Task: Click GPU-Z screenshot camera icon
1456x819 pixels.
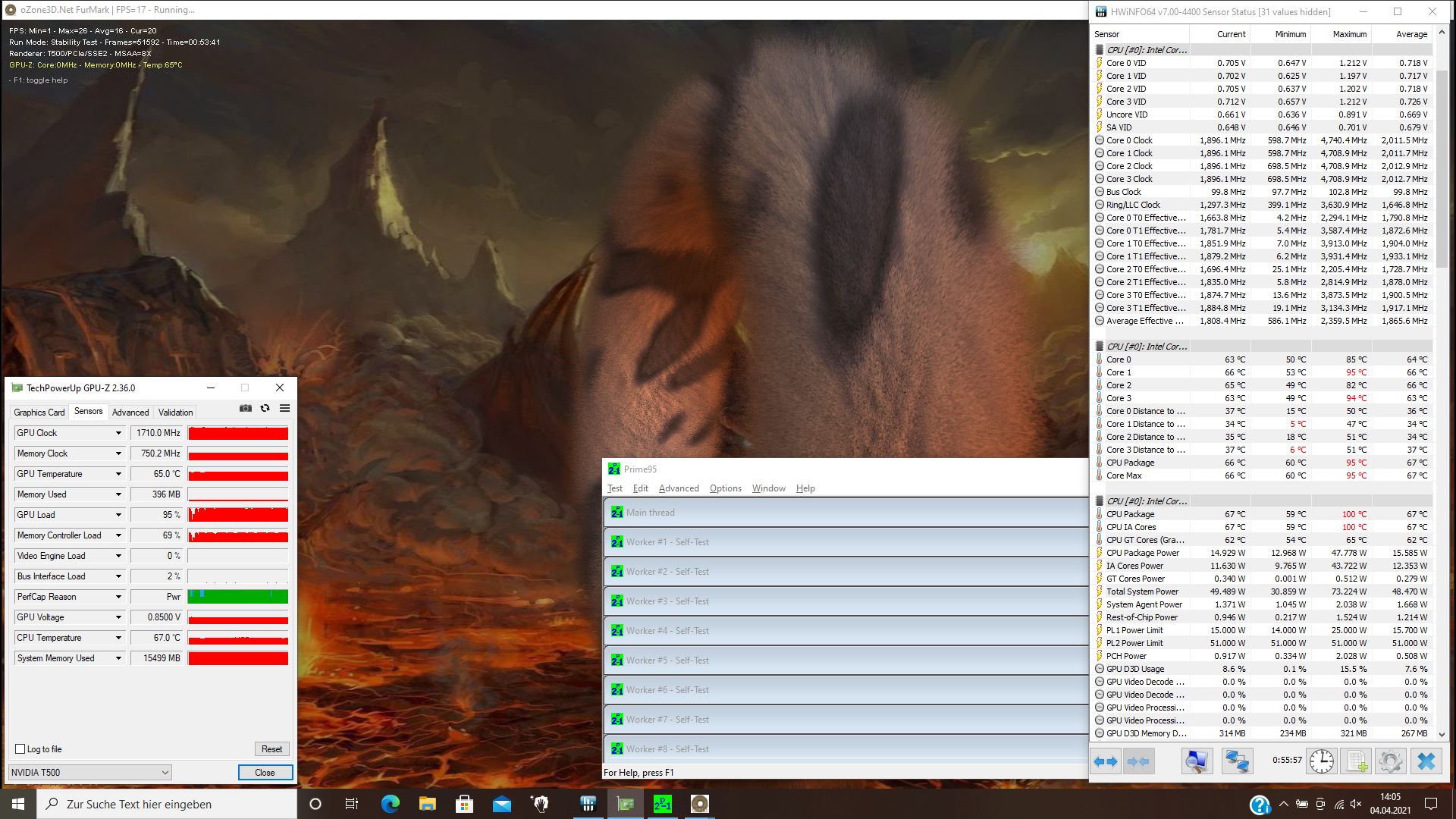Action: point(246,408)
